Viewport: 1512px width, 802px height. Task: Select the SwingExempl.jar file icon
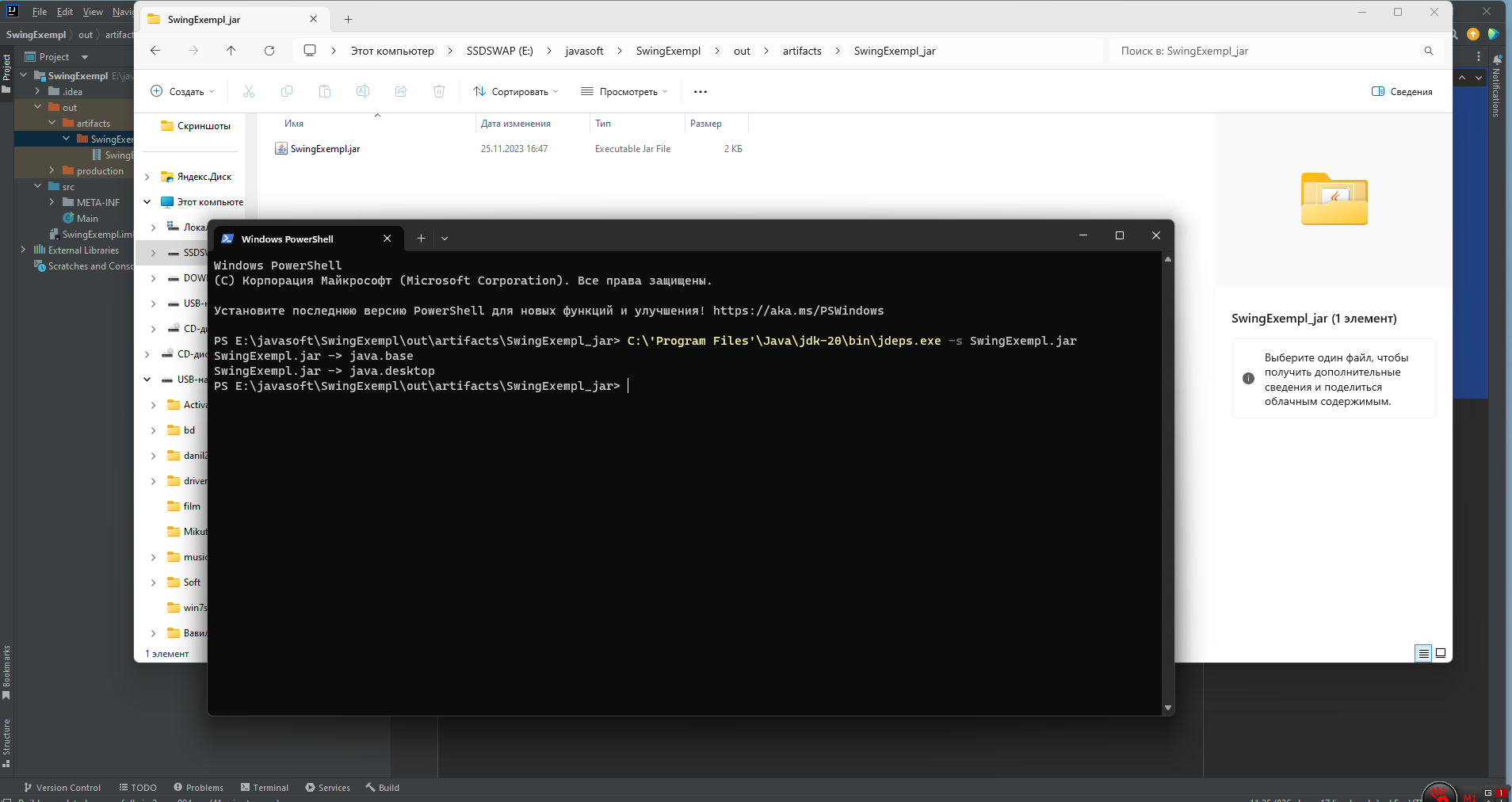pos(281,148)
